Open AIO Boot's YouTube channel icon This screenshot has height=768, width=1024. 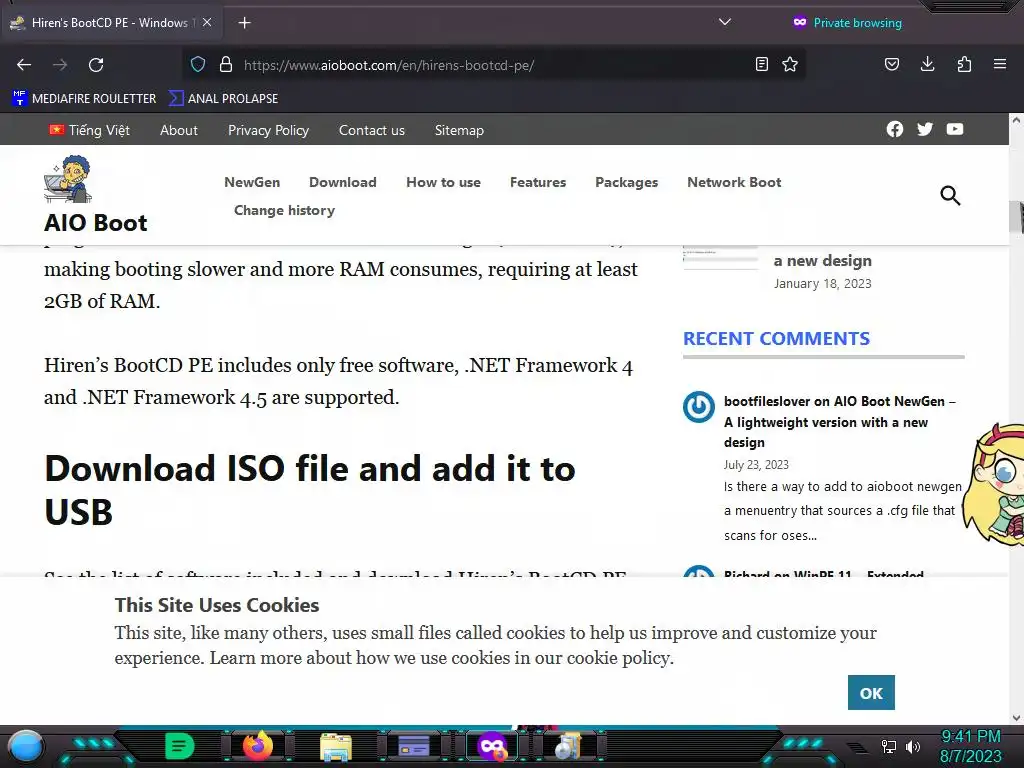tap(955, 129)
